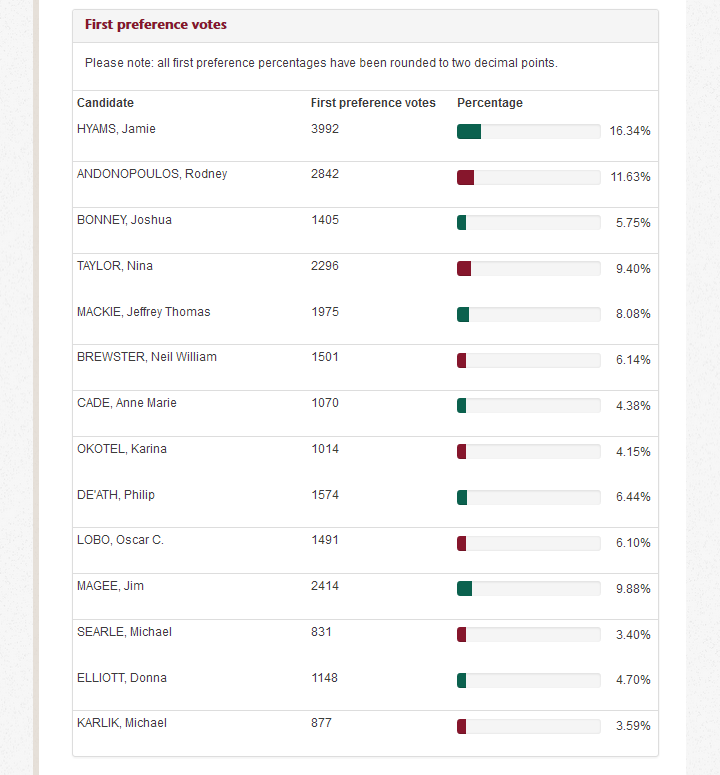Click the Percentage column header
This screenshot has height=775, width=720.
pyautogui.click(x=490, y=103)
